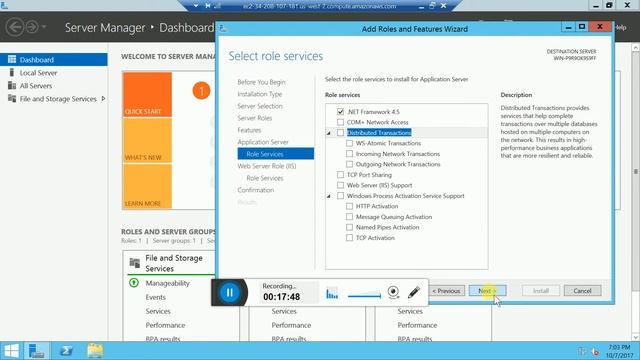640x360 pixels.
Task: Pause the screen recording
Action: pos(229,292)
